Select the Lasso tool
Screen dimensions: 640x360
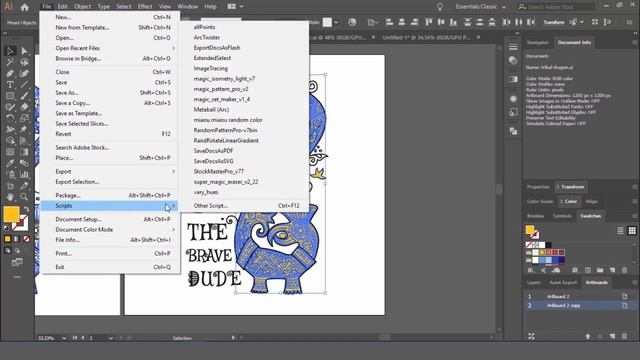pos(24,62)
